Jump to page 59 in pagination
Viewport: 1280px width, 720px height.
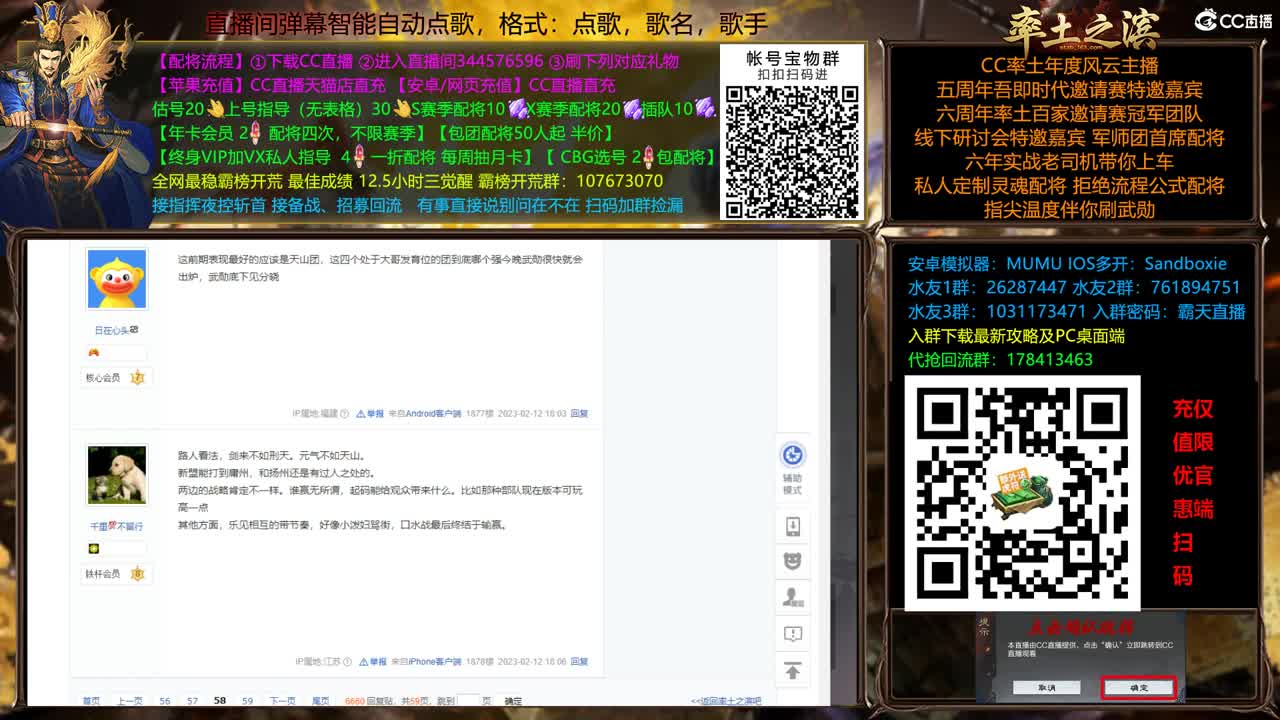[246, 700]
